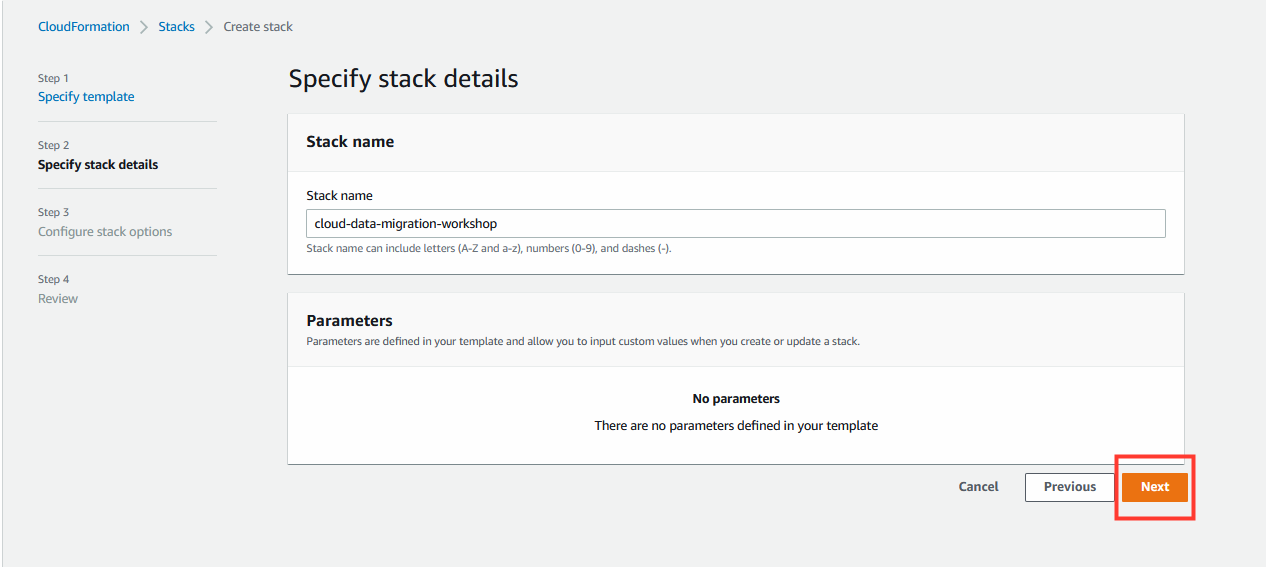Click the Stack name section header
This screenshot has width=1266, height=567.
tap(350, 142)
